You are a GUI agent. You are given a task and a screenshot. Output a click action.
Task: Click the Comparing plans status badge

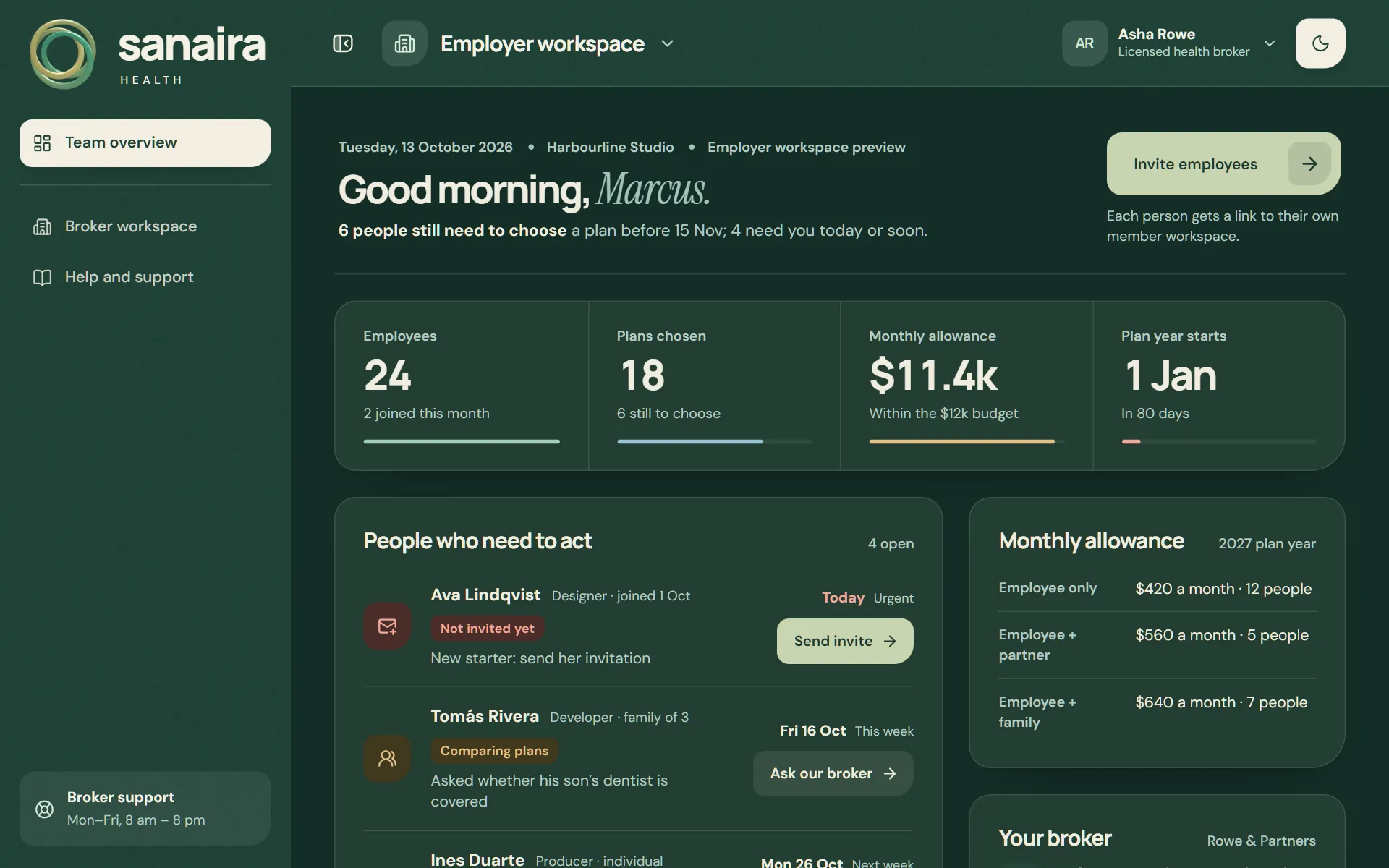point(495,751)
